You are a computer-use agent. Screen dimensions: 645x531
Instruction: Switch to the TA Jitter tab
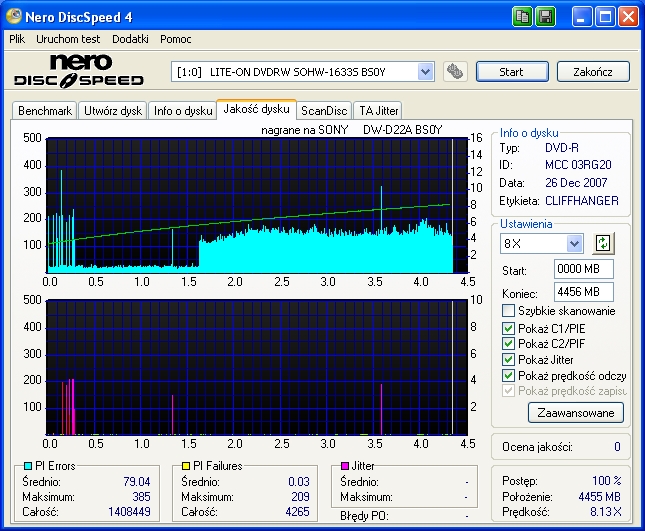[x=378, y=111]
